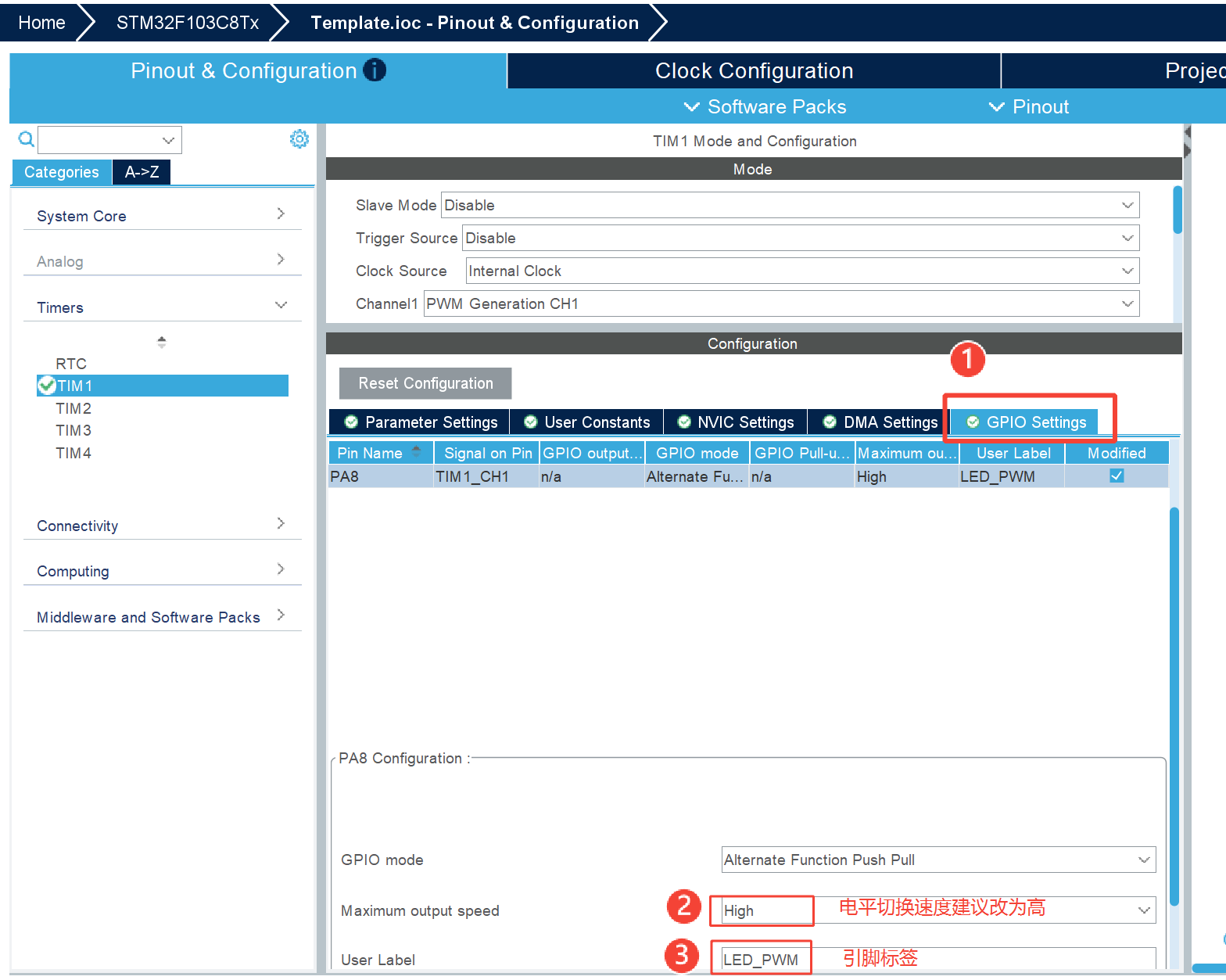Image resolution: width=1226 pixels, height=980 pixels.
Task: Expand the System Core category
Action: [162, 215]
